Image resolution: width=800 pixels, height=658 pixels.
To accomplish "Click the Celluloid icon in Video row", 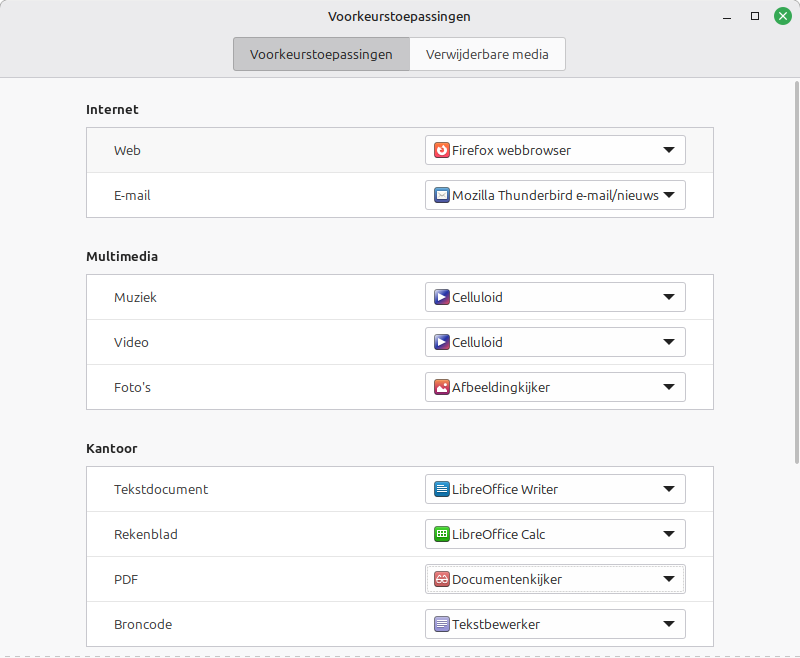I will (x=442, y=342).
